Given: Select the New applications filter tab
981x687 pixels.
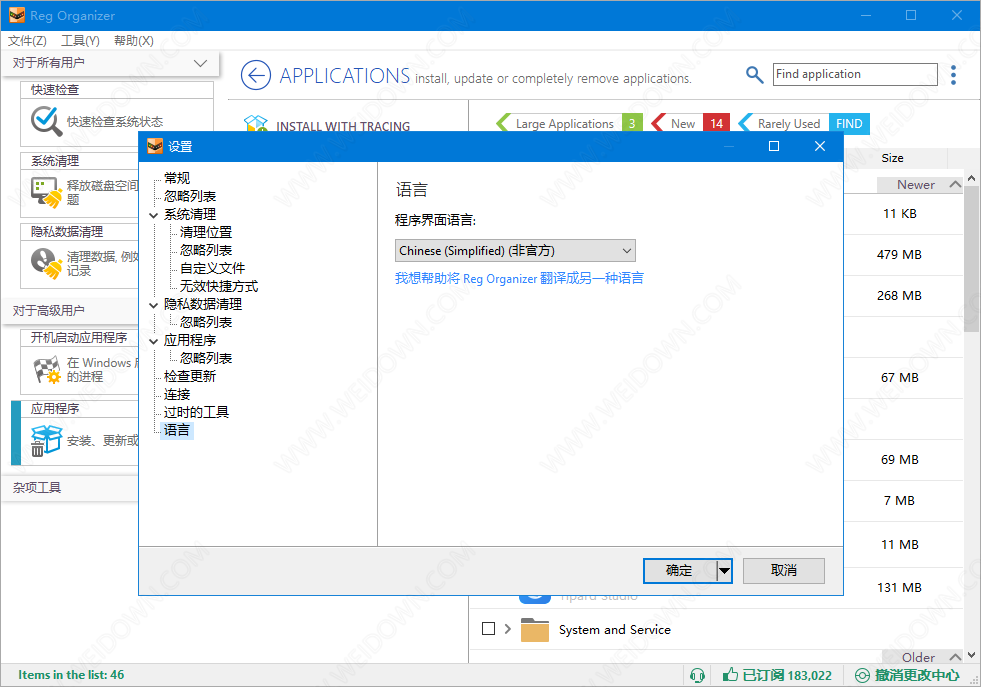Looking at the screenshot, I should point(691,123).
